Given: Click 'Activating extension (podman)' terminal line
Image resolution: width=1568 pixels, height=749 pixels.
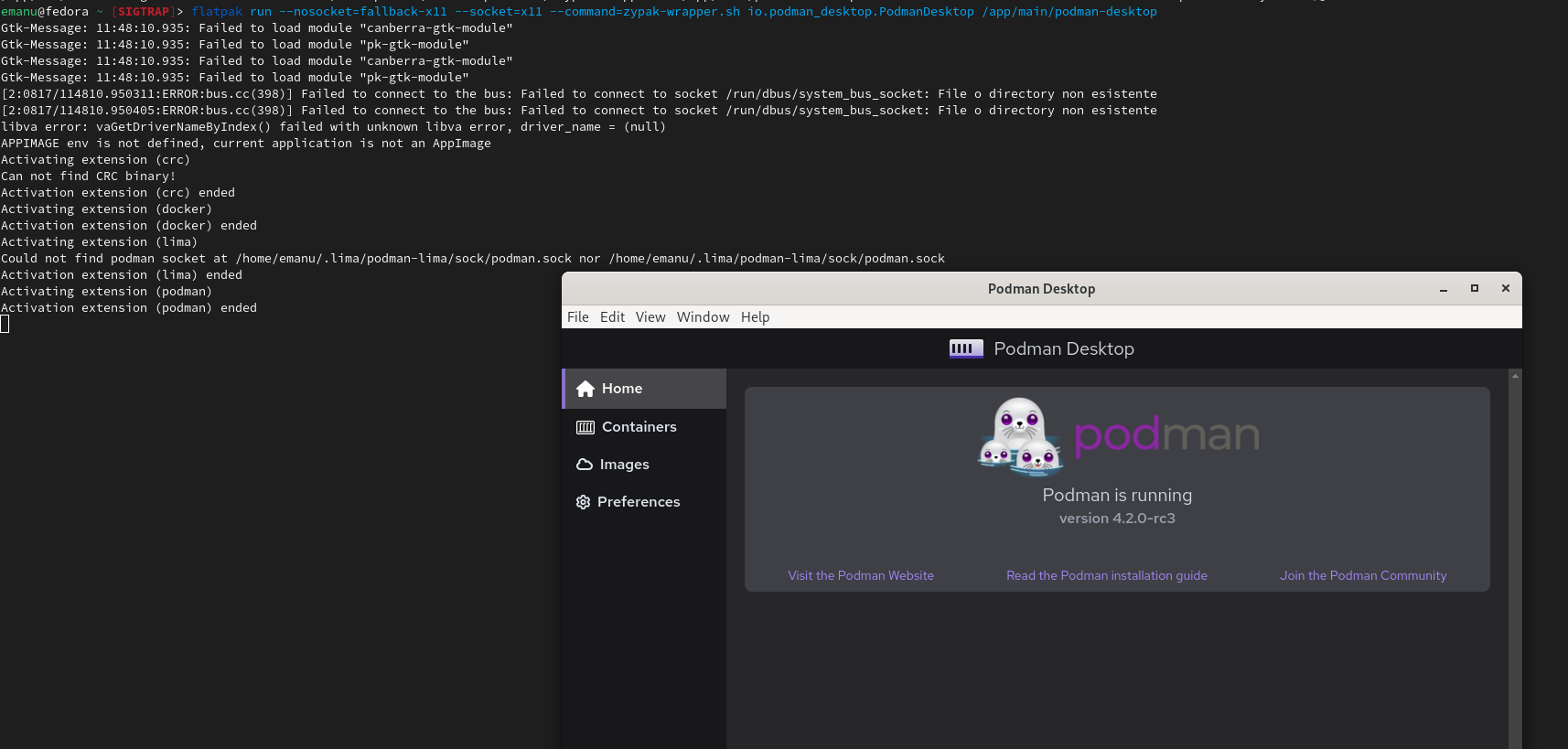Looking at the screenshot, I should pos(107,292).
